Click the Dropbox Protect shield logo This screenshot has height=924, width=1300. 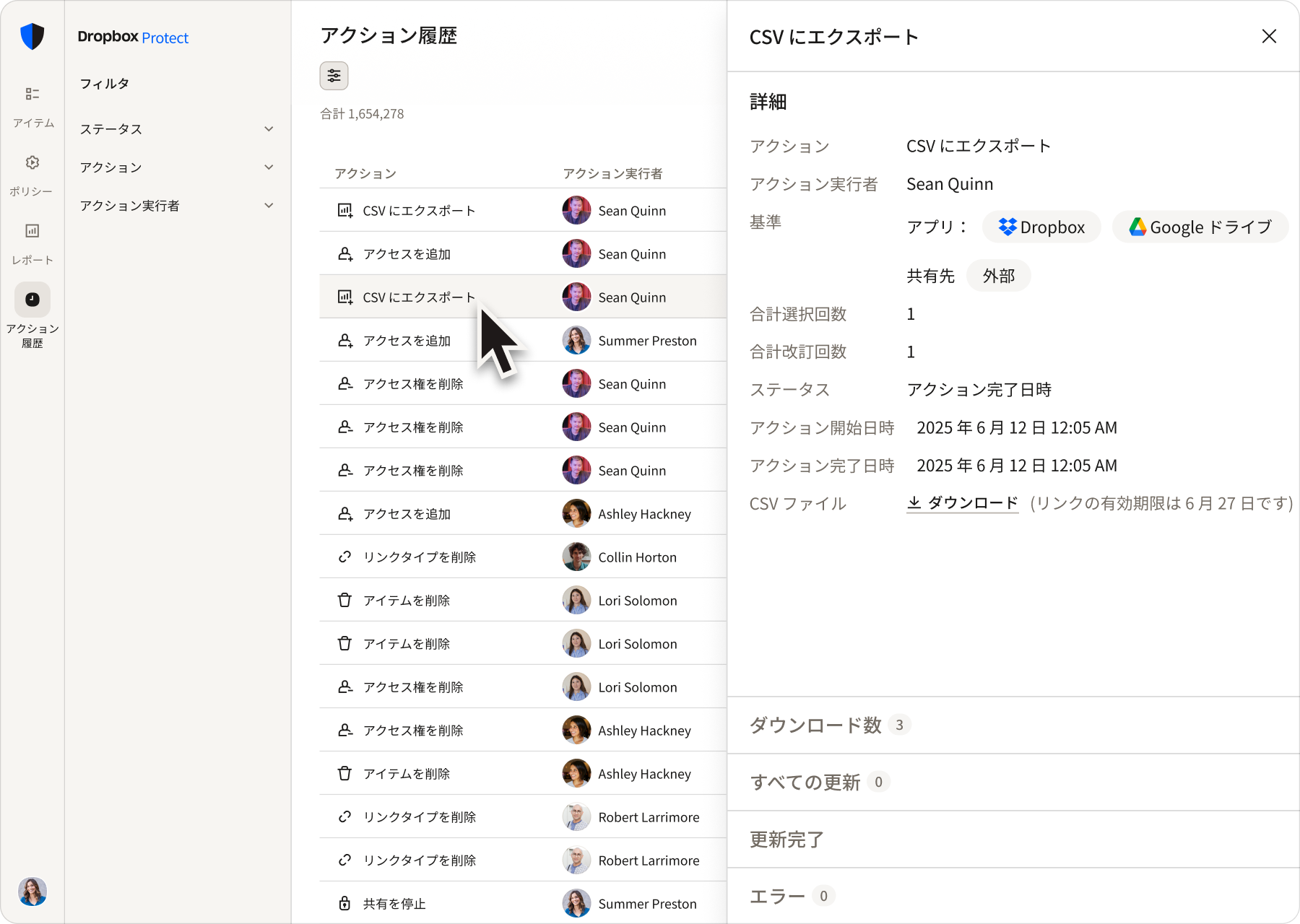coord(32,36)
